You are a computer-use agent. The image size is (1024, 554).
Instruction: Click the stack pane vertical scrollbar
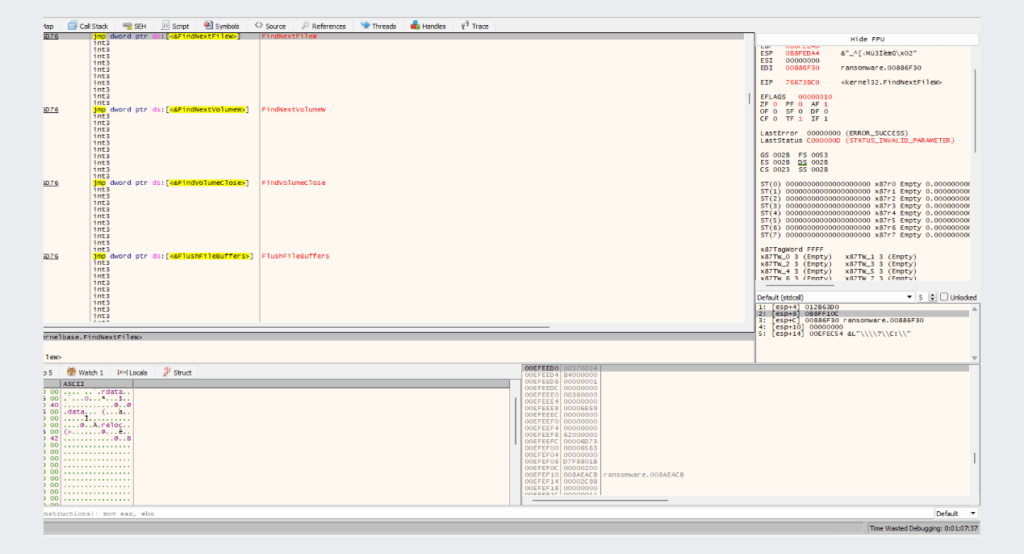coord(974,458)
